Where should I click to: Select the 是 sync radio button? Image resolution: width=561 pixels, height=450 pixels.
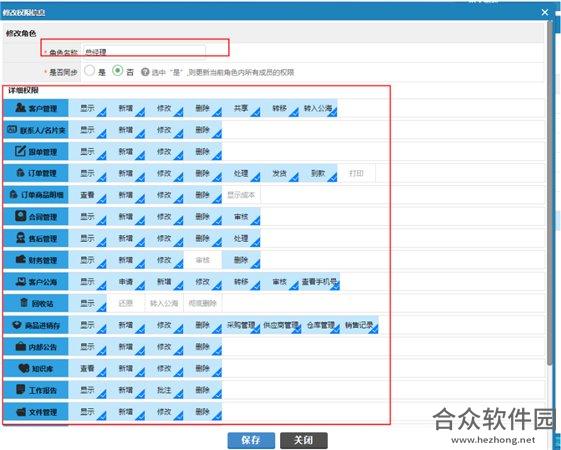(89, 70)
